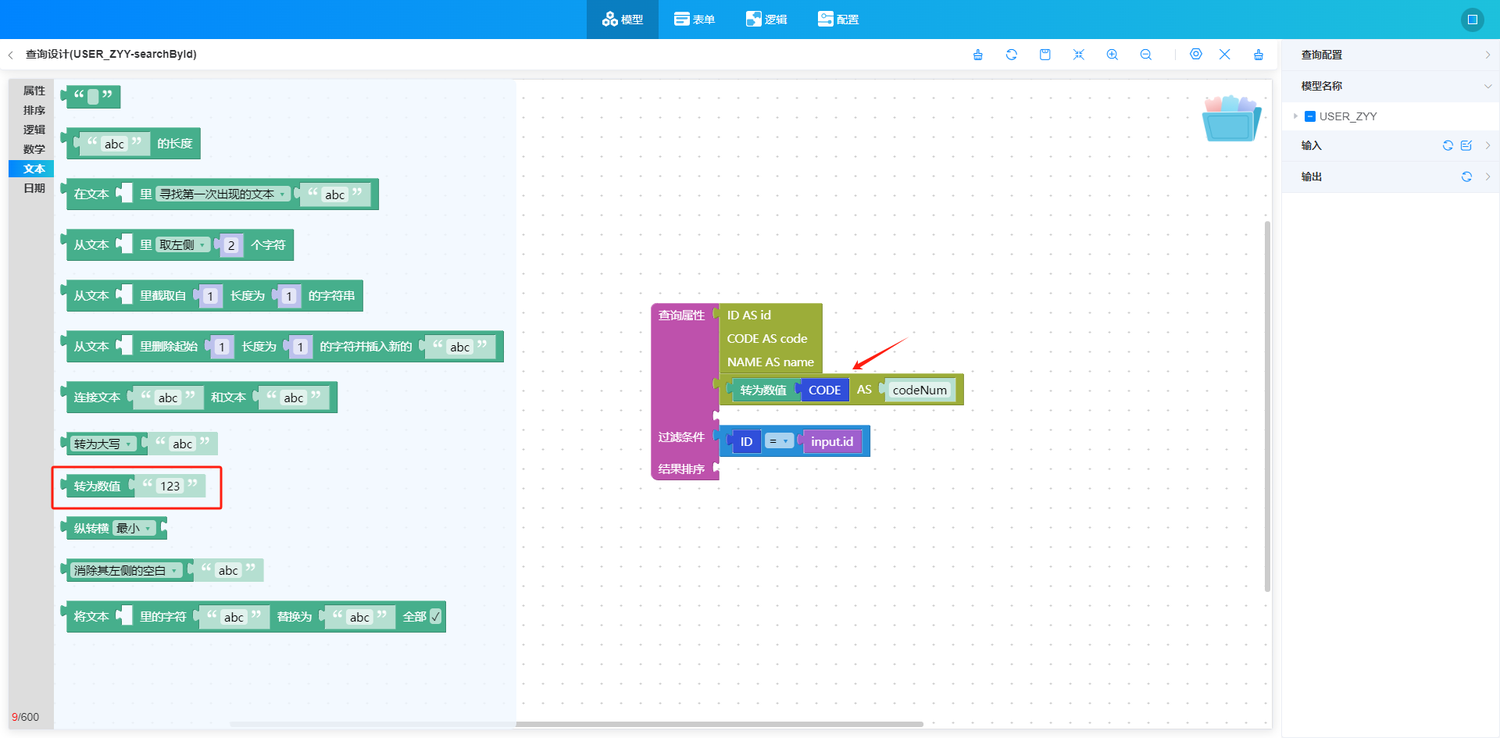Expand the USER_ZYY tree node arrow
This screenshot has height=738, width=1500.
[1295, 116]
